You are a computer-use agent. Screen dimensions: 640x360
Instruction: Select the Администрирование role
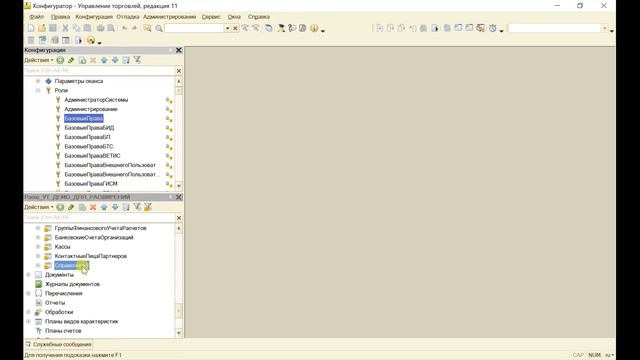(91, 109)
